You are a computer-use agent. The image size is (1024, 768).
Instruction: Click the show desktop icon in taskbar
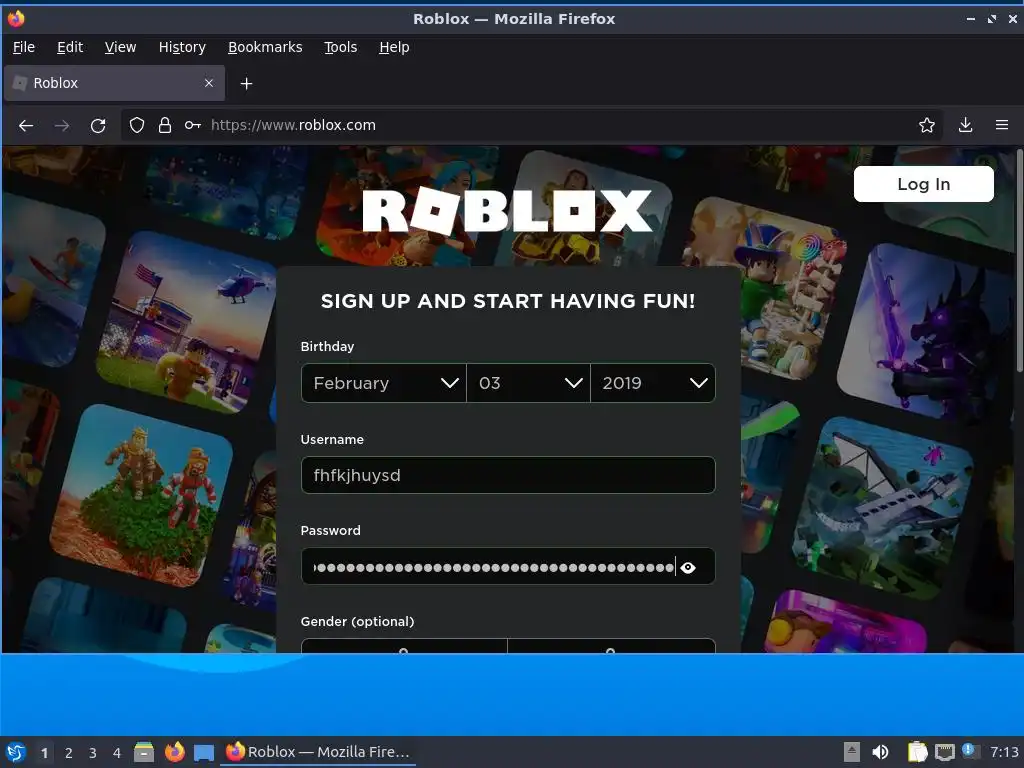(x=204, y=752)
